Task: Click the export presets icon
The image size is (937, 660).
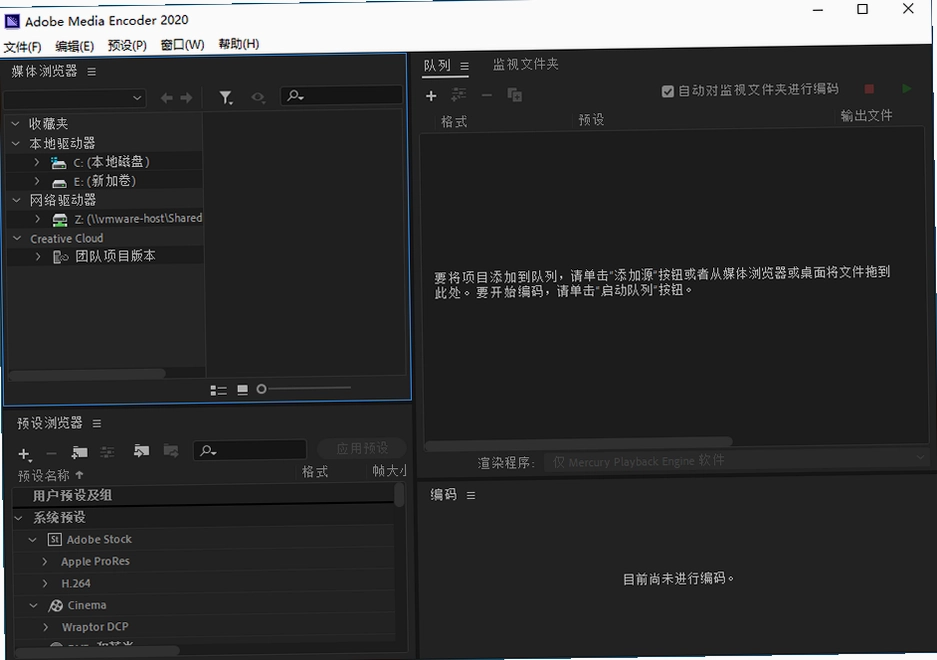Action: 171,450
